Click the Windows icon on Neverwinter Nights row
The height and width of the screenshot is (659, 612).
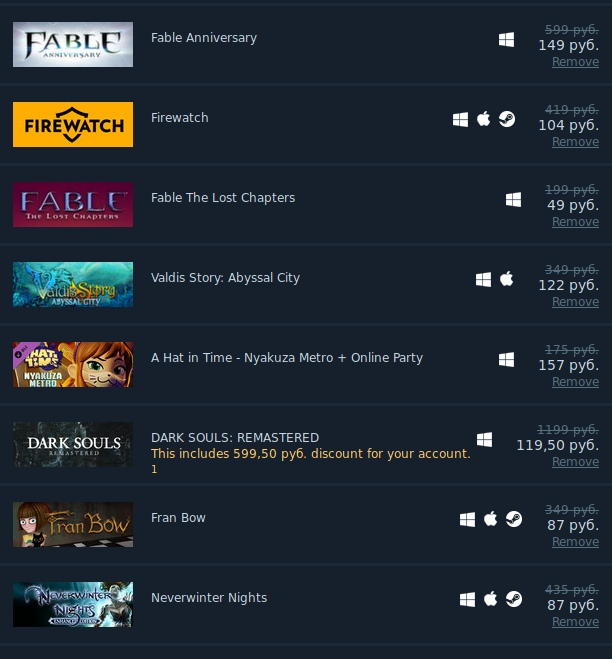click(x=467, y=600)
